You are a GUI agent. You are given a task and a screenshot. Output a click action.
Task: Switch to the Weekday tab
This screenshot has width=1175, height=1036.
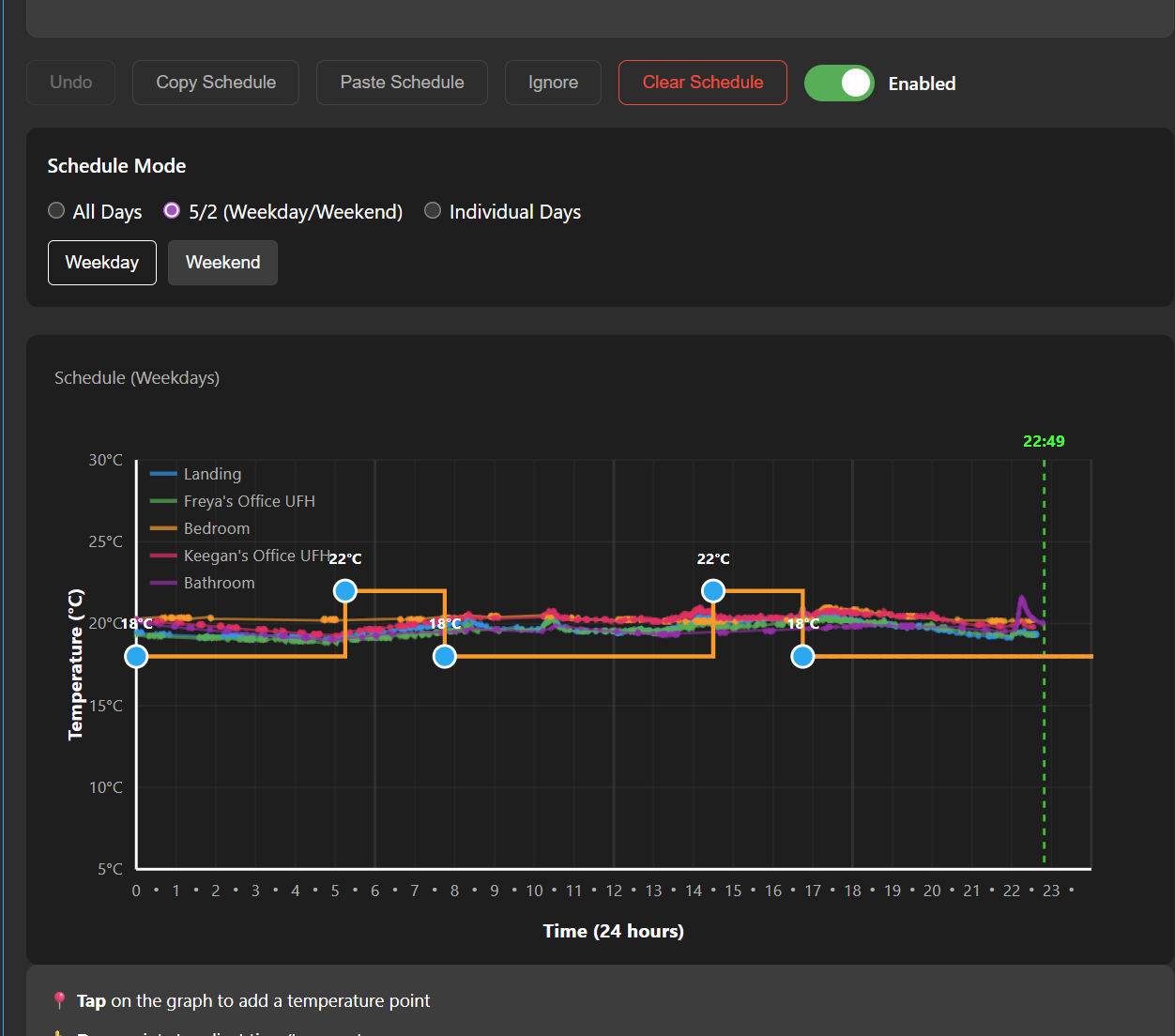[102, 263]
